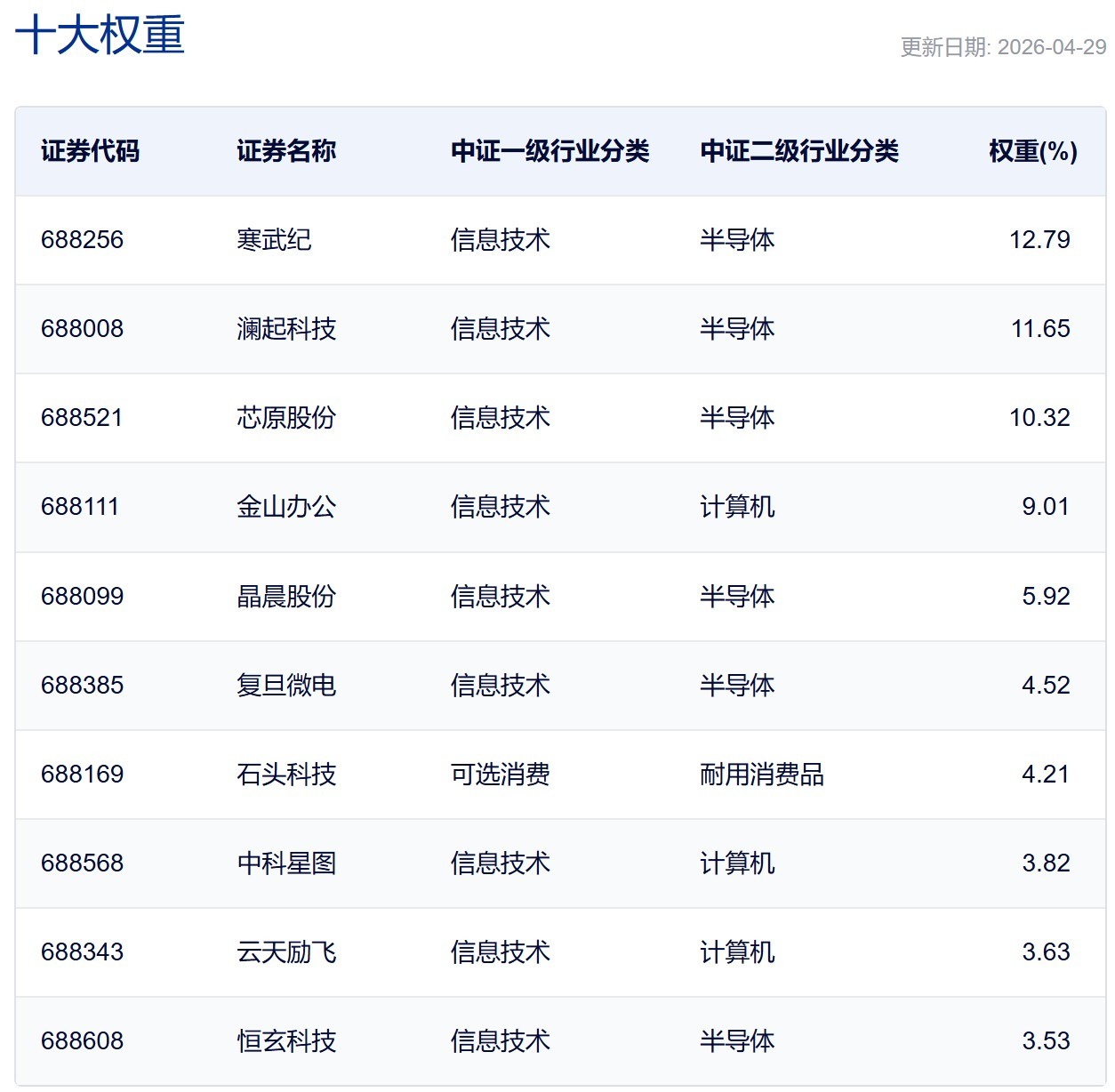Click 耐用消费品 industry cell
This screenshot has width=1115, height=1092.
761,774
